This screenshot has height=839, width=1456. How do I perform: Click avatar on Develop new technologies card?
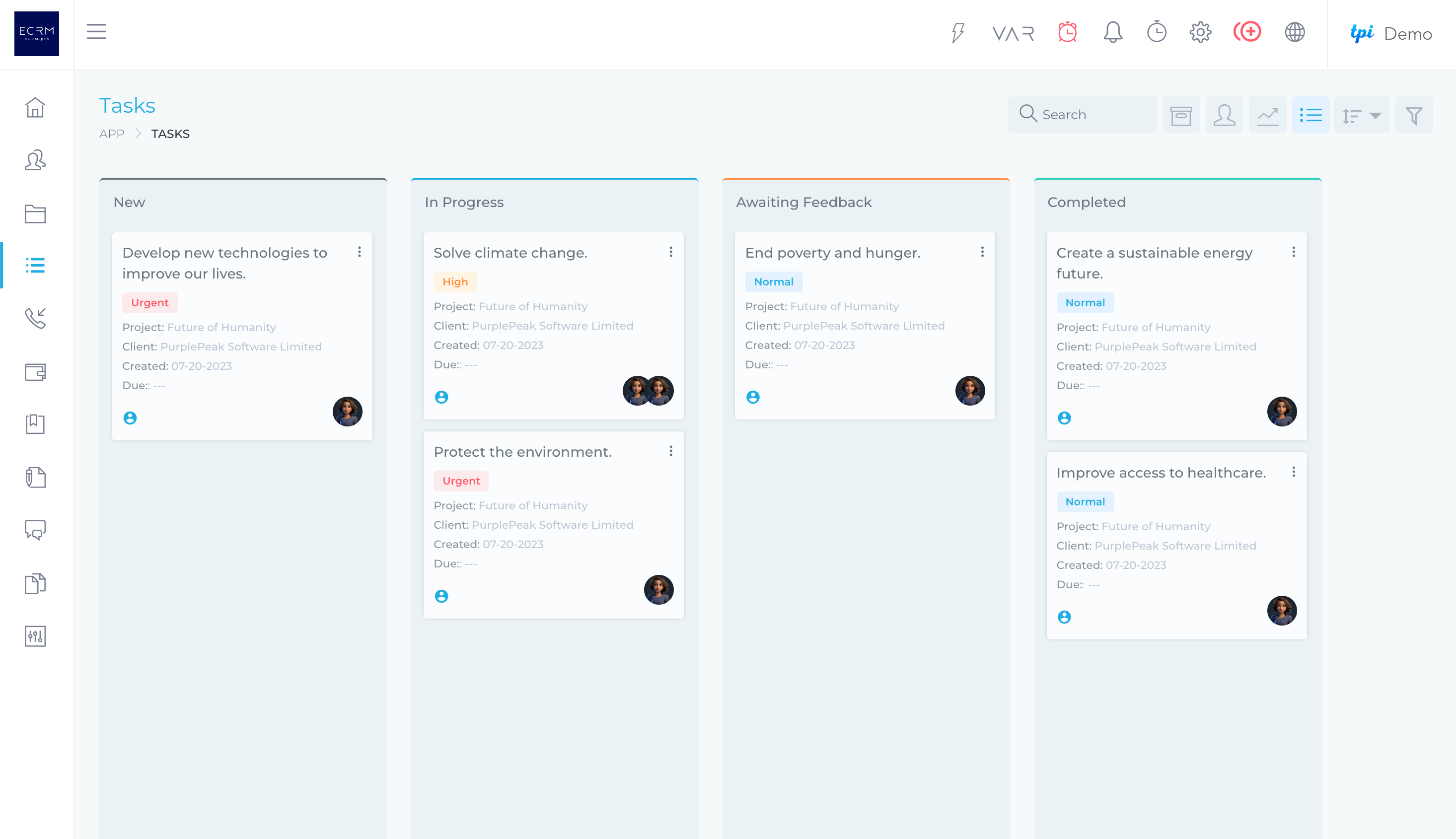pos(348,412)
